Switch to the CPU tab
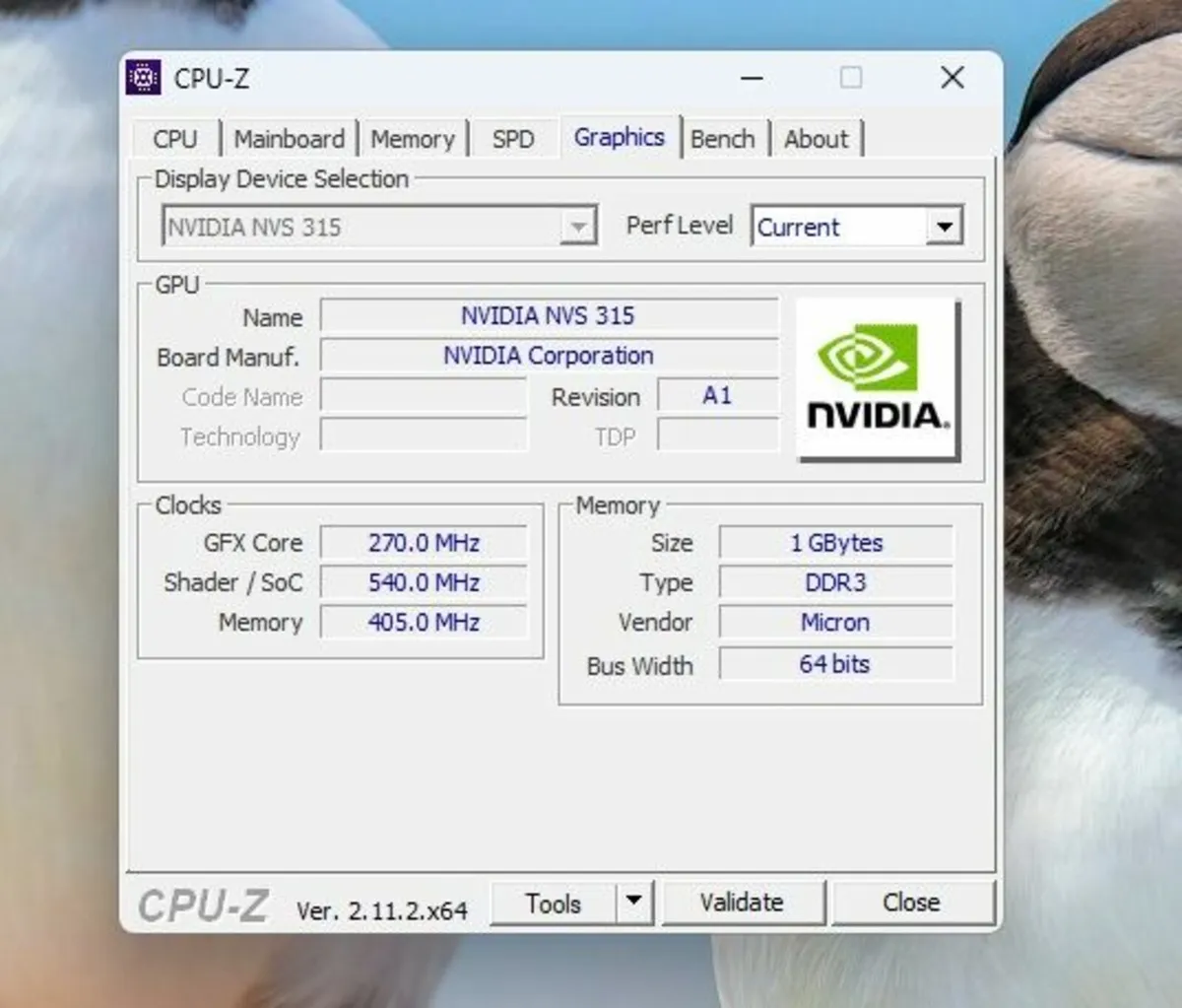 [175, 139]
